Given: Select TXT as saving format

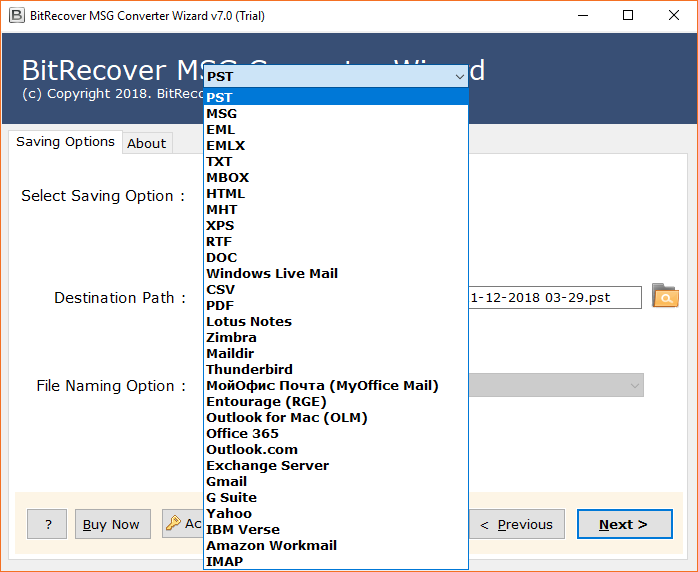Looking at the screenshot, I should tap(336, 162).
